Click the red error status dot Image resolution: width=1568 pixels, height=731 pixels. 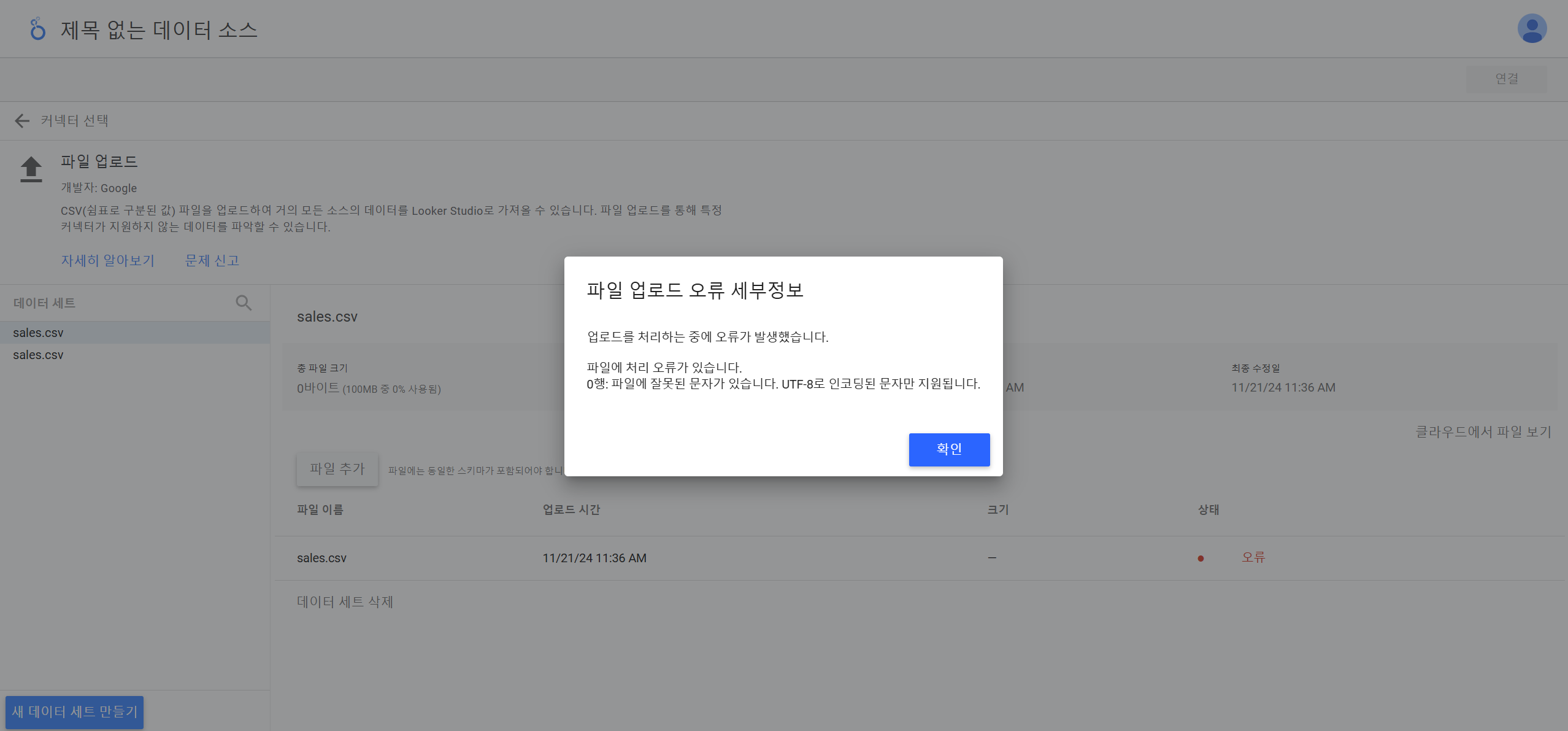point(1201,559)
